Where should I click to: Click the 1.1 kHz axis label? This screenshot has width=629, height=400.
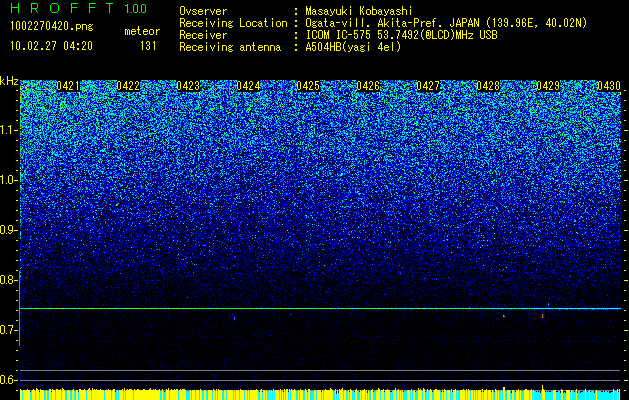(x=8, y=130)
